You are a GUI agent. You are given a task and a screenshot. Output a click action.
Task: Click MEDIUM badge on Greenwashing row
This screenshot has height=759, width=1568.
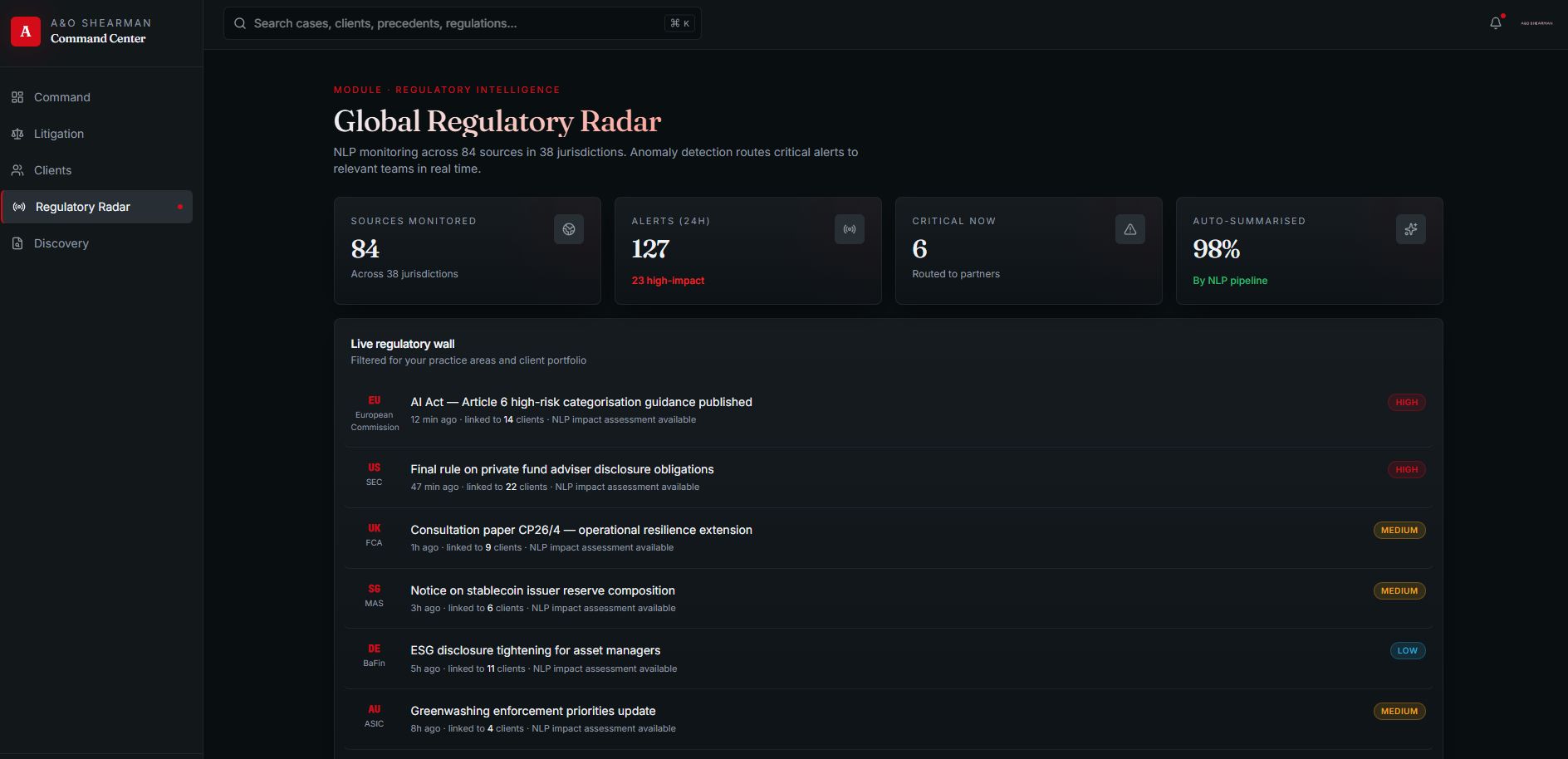click(1399, 711)
